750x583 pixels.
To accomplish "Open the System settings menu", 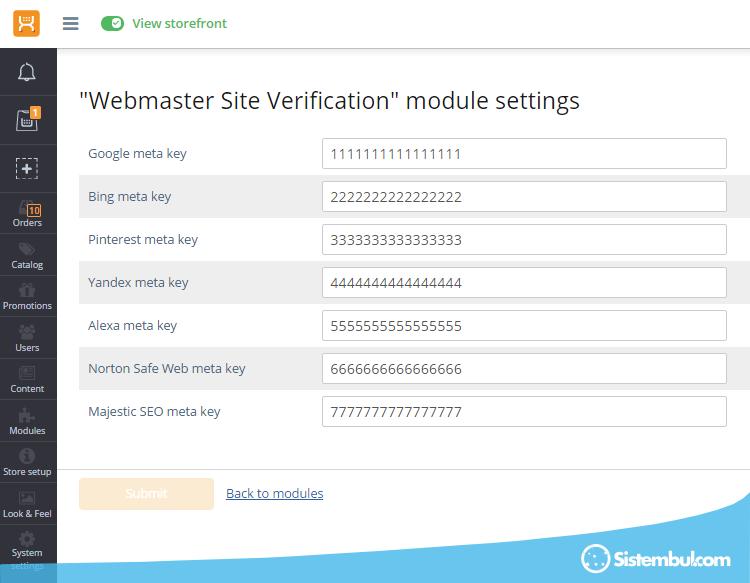I will click(x=27, y=550).
